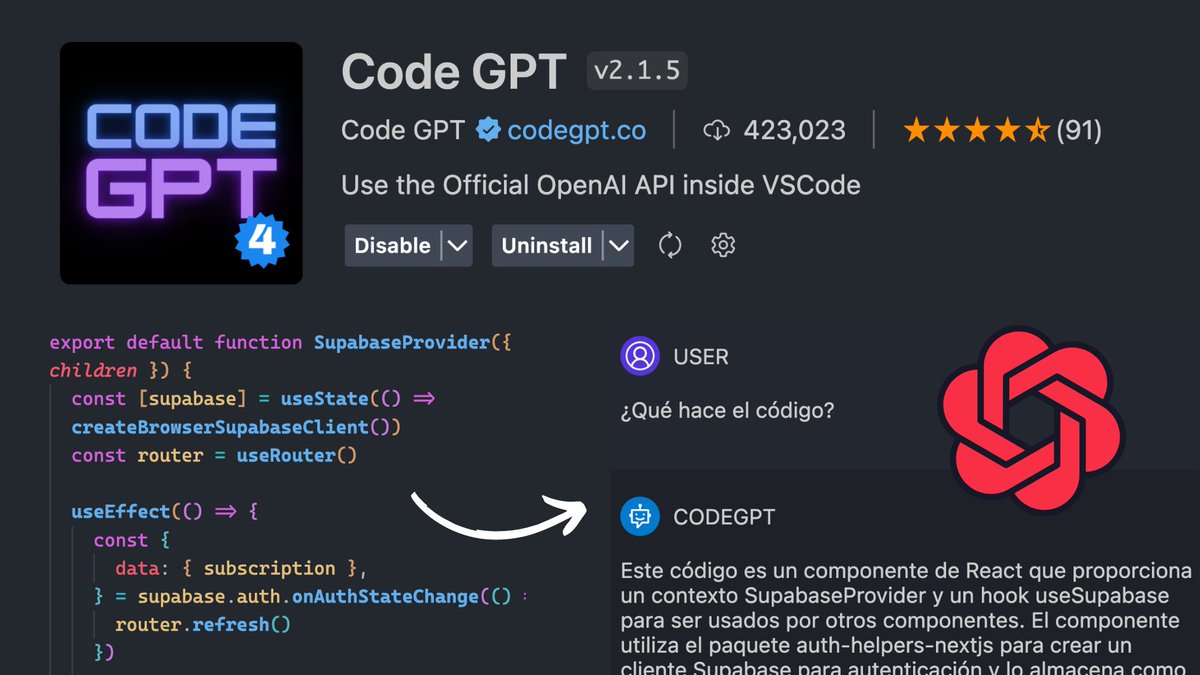The image size is (1200, 675).
Task: Click the Code GPT extension title
Action: coord(455,72)
